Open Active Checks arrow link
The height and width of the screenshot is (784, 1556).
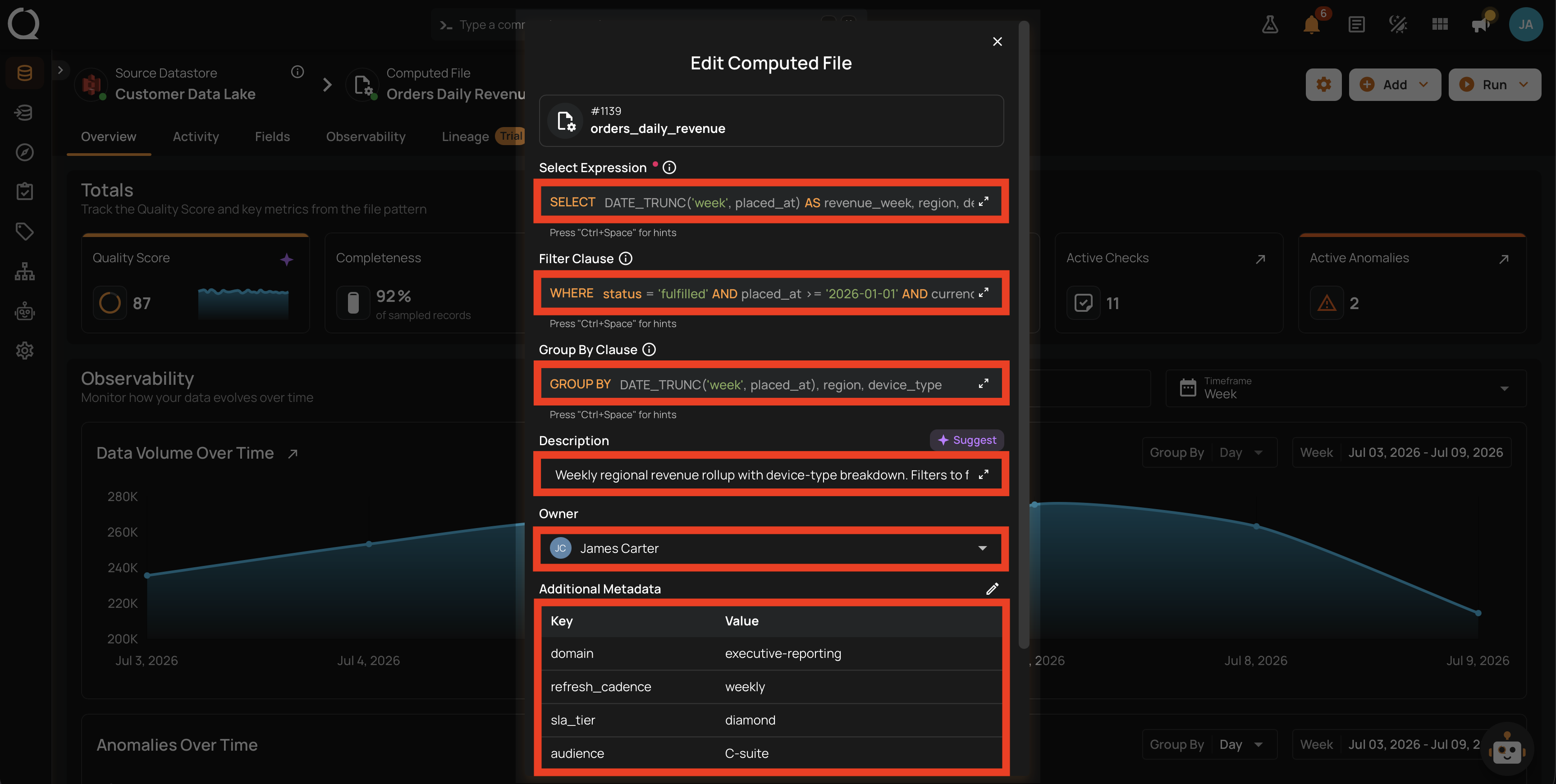pyautogui.click(x=1260, y=259)
